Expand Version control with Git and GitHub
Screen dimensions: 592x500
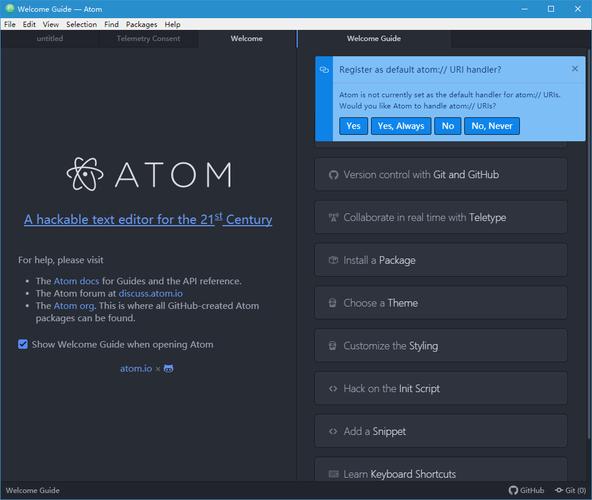point(441,174)
